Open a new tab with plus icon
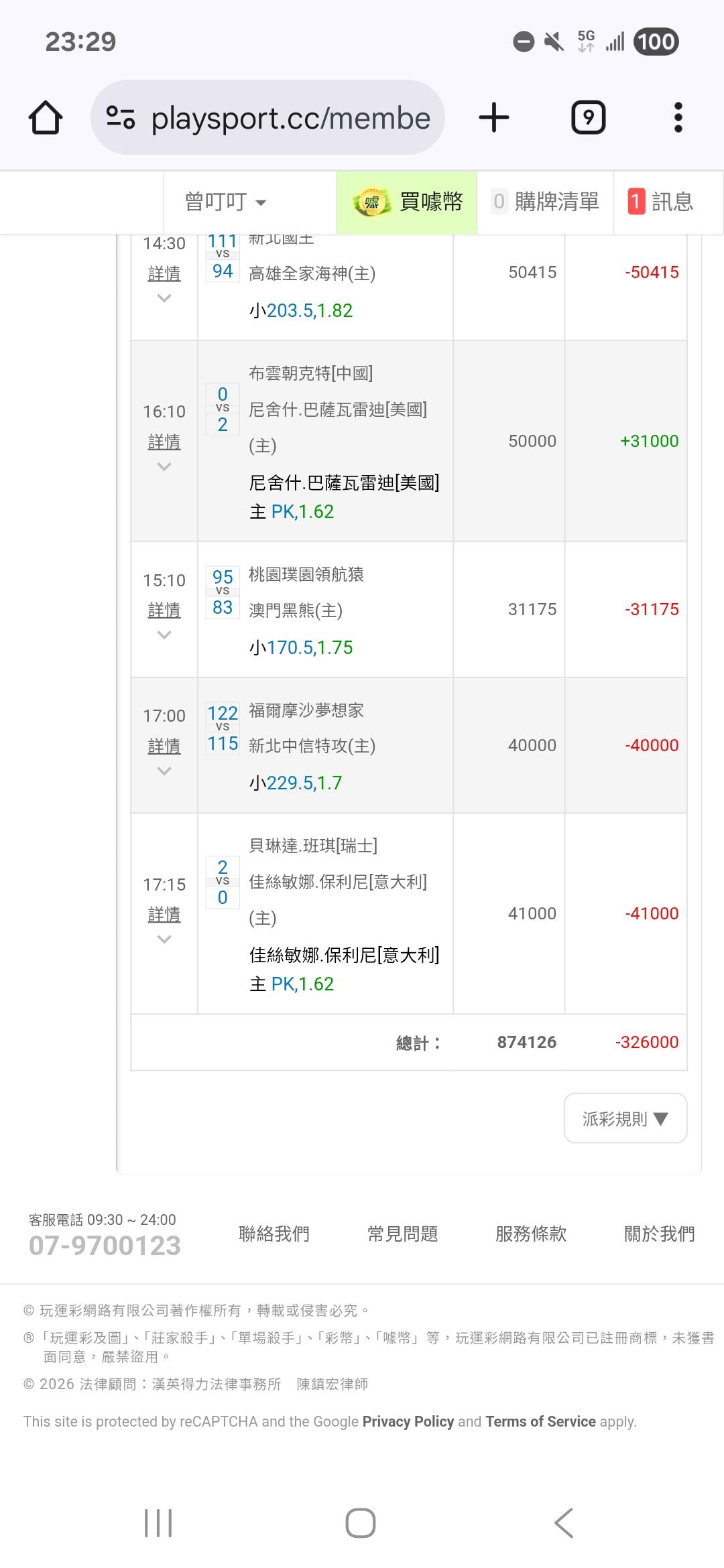This screenshot has width=724, height=1568. click(494, 118)
